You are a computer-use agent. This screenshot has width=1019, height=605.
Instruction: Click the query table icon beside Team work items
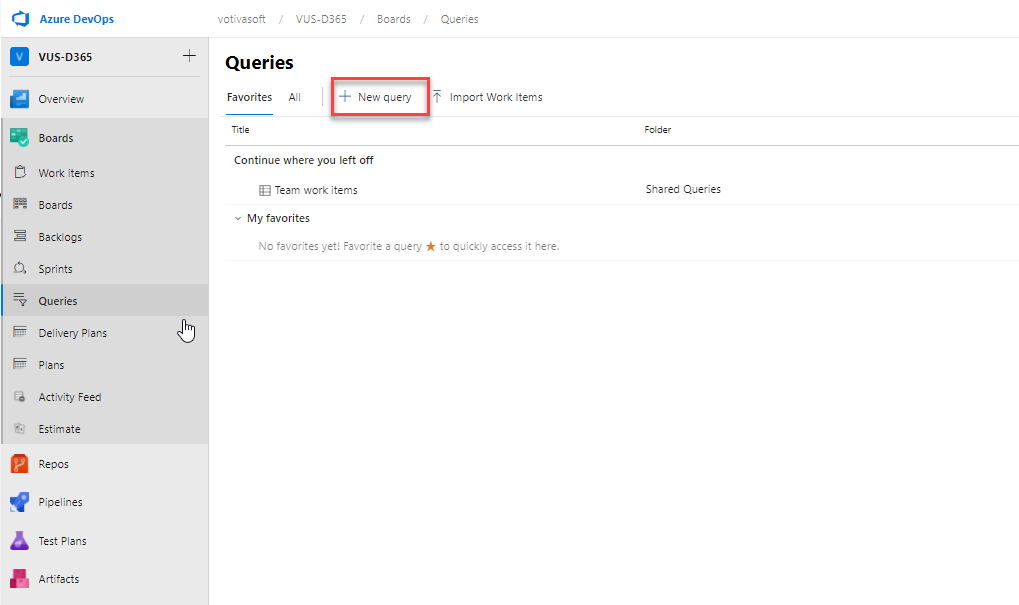264,190
